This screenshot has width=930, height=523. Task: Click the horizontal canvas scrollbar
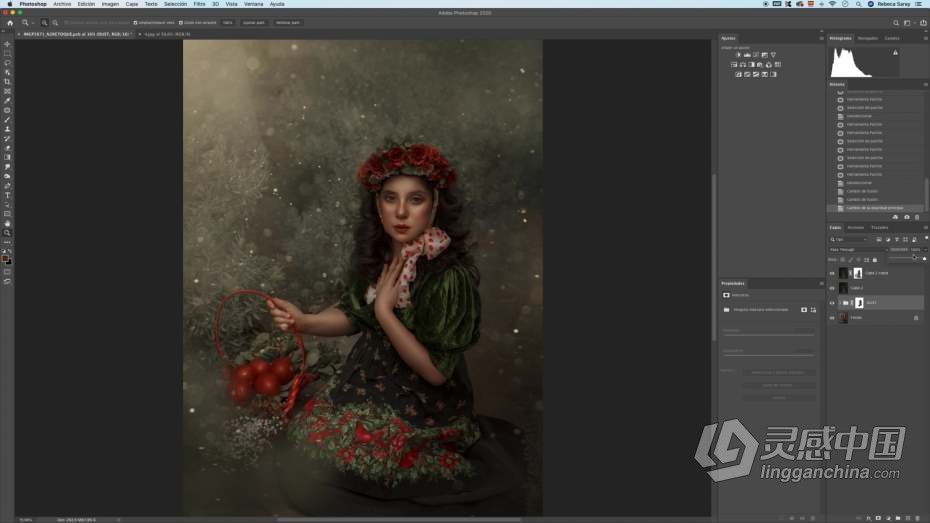[x=399, y=519]
